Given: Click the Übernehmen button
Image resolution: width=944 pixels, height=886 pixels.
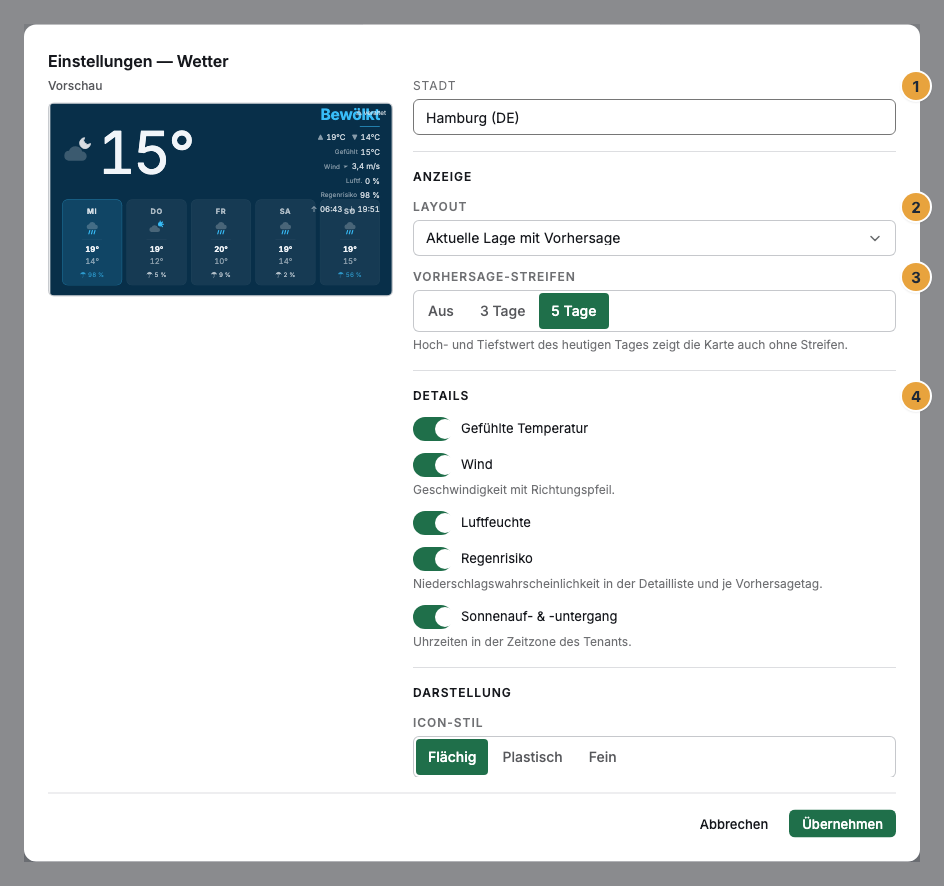Looking at the screenshot, I should click(x=842, y=824).
